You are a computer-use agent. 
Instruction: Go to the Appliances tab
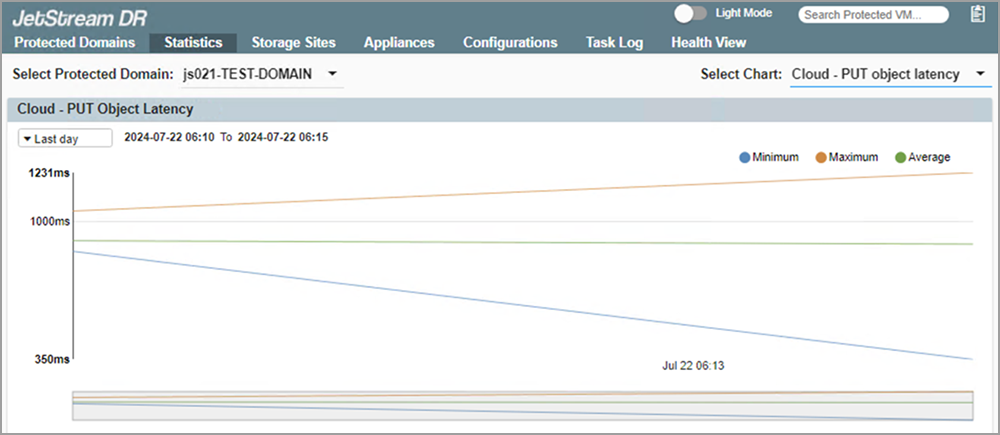point(399,43)
